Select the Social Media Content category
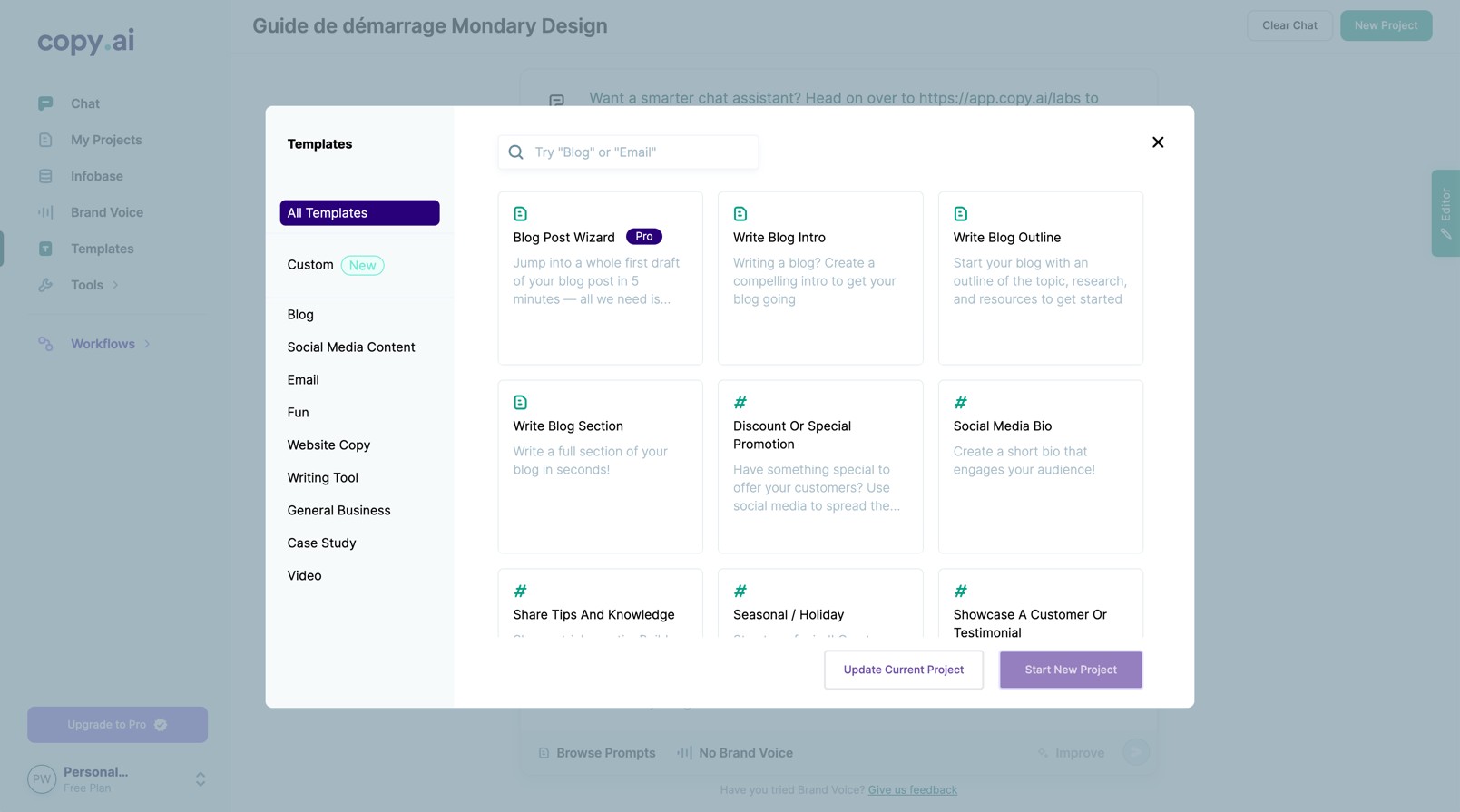 [x=351, y=347]
